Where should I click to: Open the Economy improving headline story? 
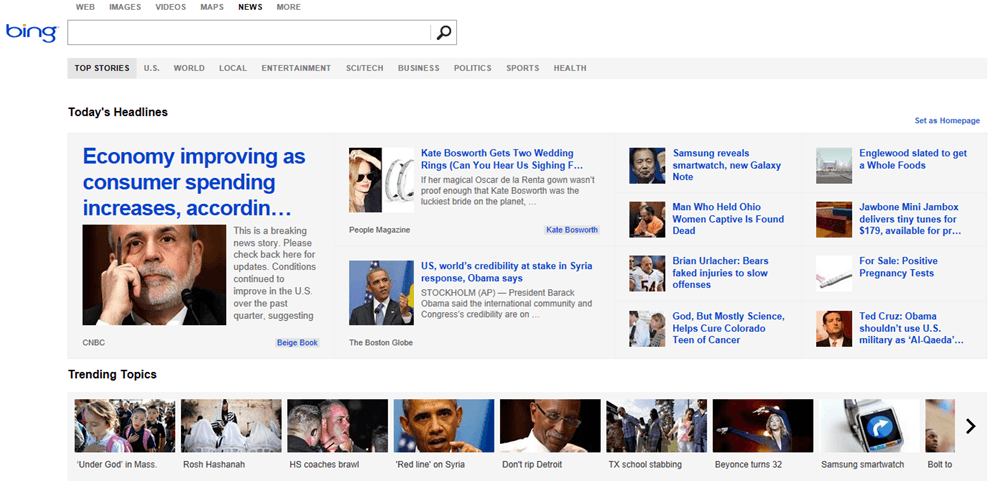tap(194, 182)
